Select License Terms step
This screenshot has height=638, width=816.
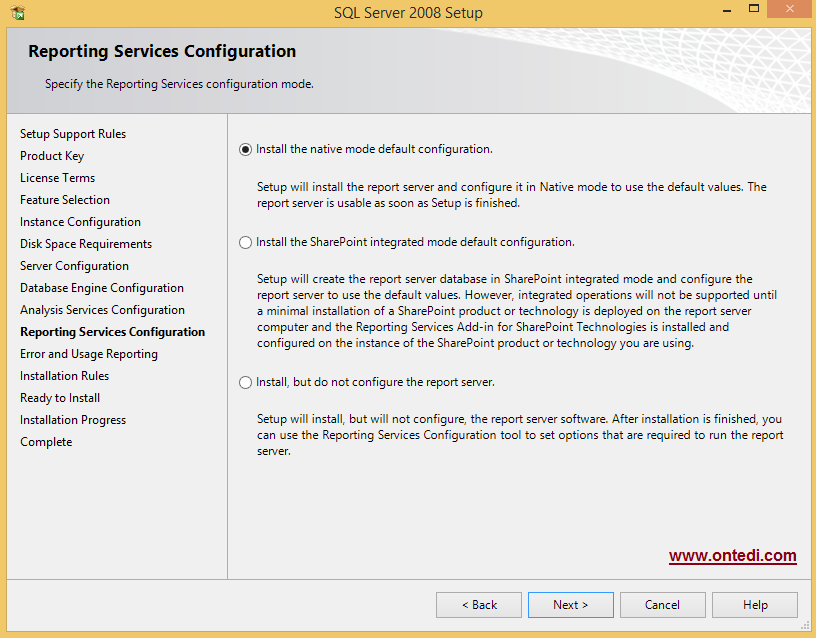coord(58,178)
